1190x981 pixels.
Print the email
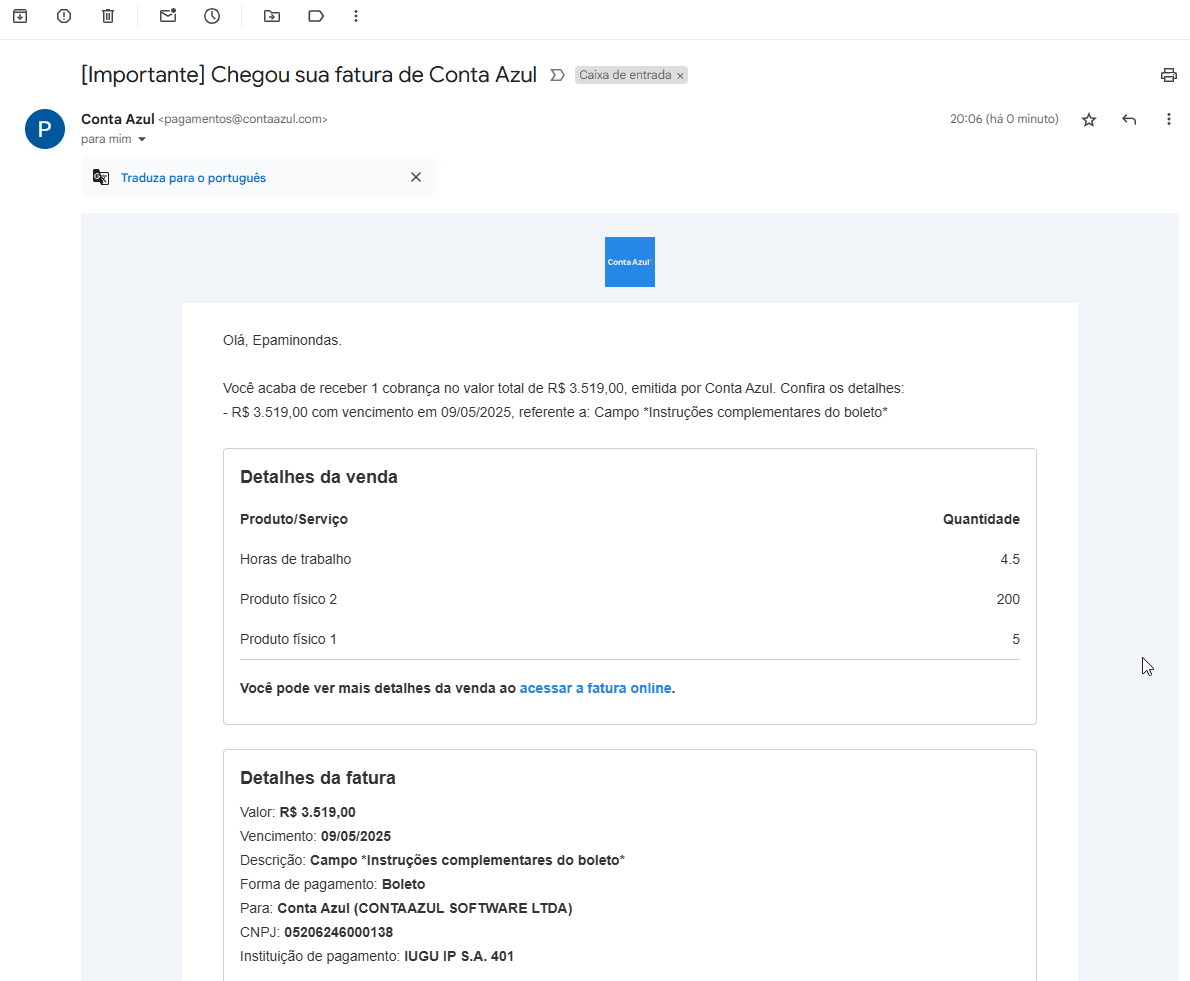point(1168,74)
